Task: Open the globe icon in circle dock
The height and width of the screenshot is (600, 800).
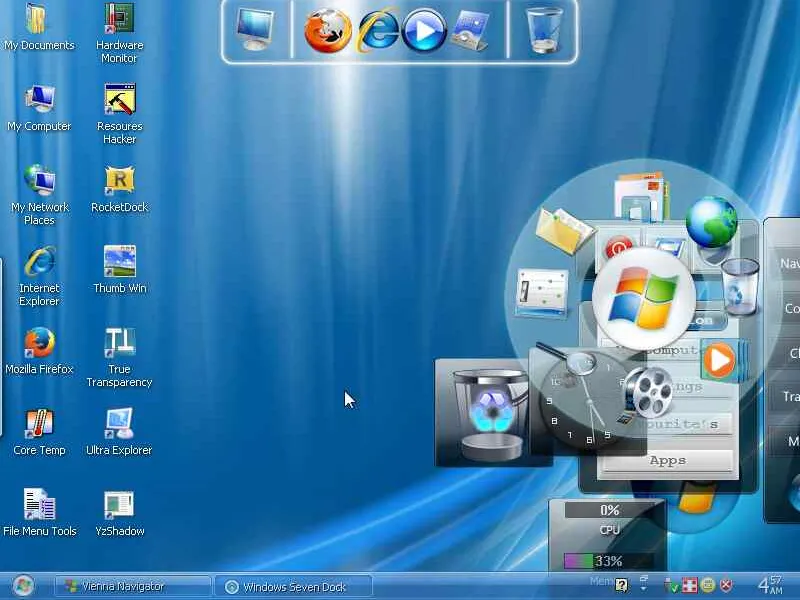Action: (x=711, y=222)
